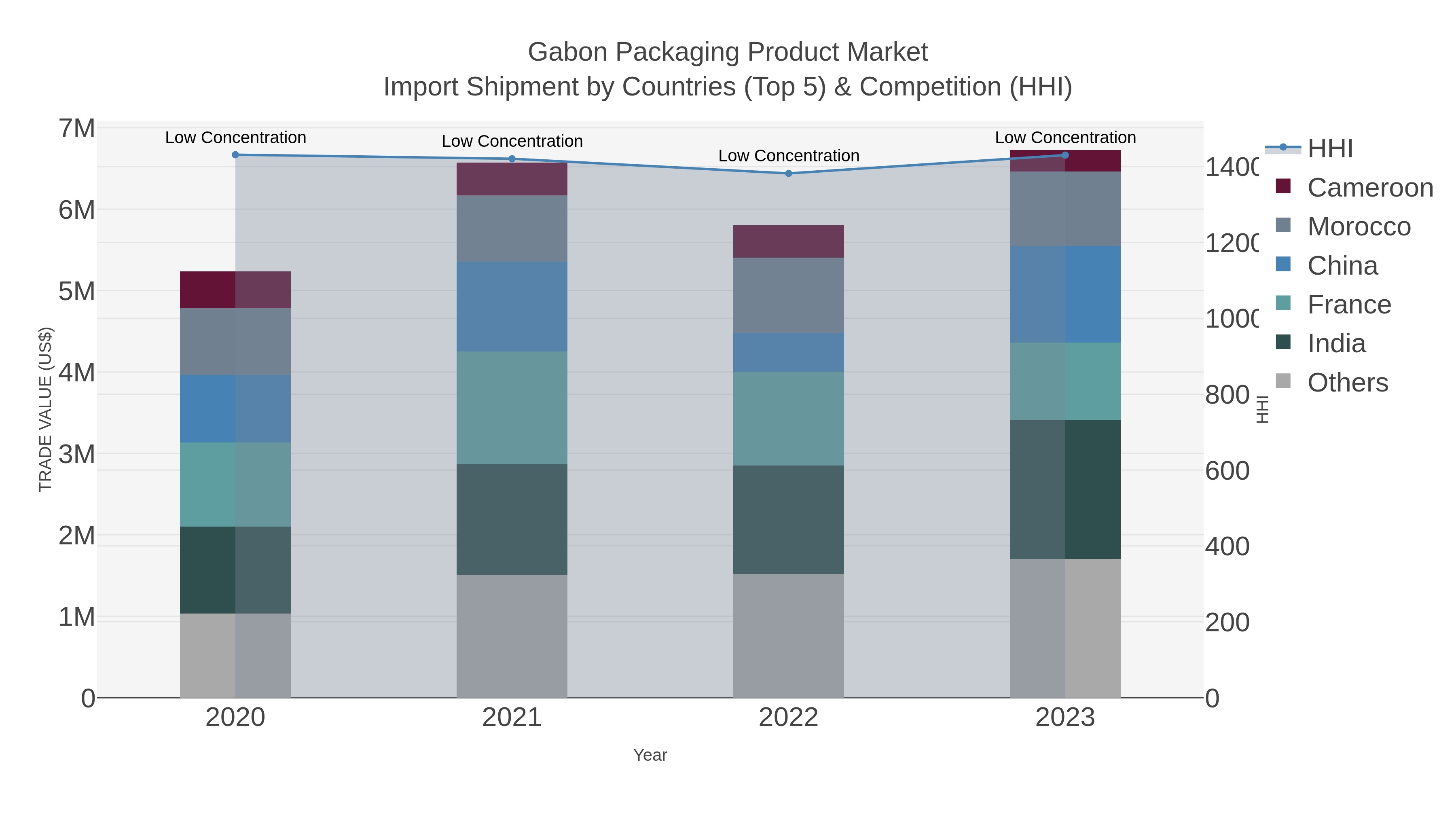
Task: Click the 2021 x-axis year label
Action: tap(512, 718)
